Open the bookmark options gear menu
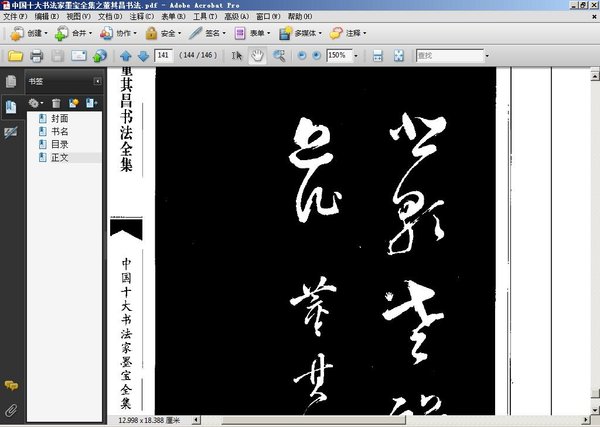The image size is (600, 427). tap(36, 103)
